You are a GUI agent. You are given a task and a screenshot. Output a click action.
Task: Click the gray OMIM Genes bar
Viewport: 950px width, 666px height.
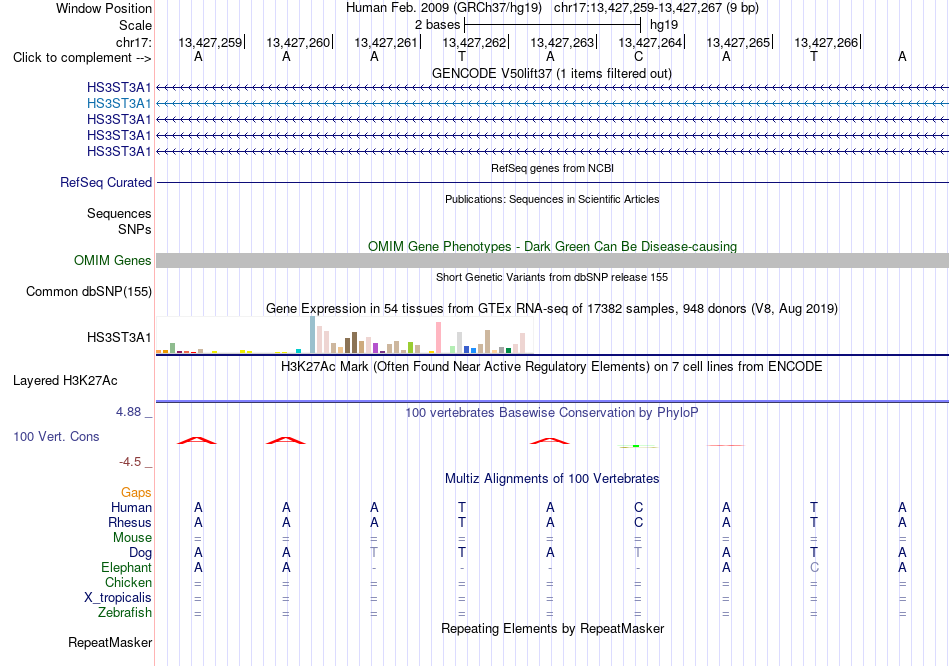pos(552,261)
